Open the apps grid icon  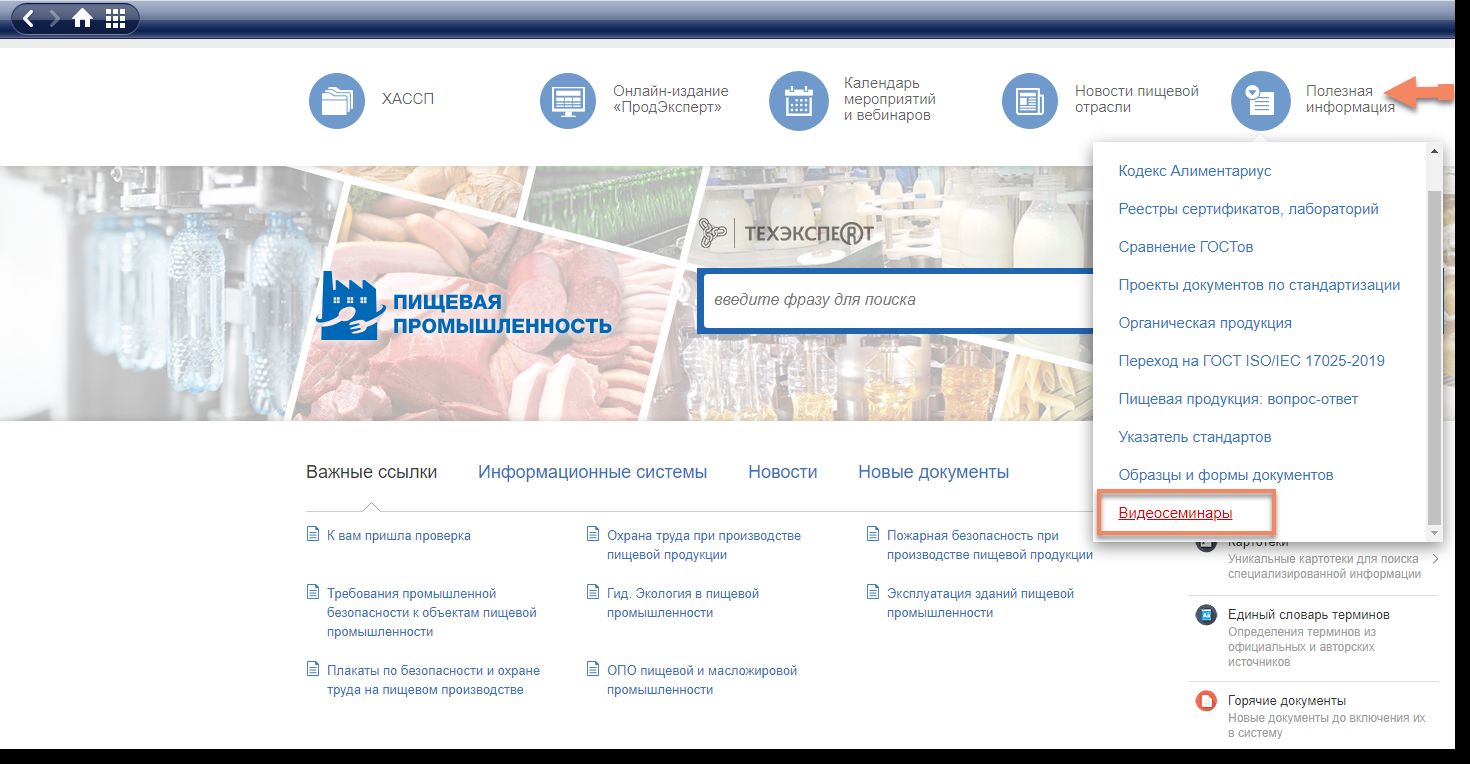(x=115, y=18)
